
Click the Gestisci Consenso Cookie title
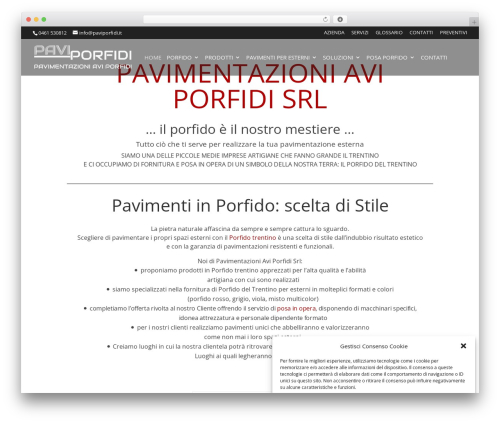(374, 346)
